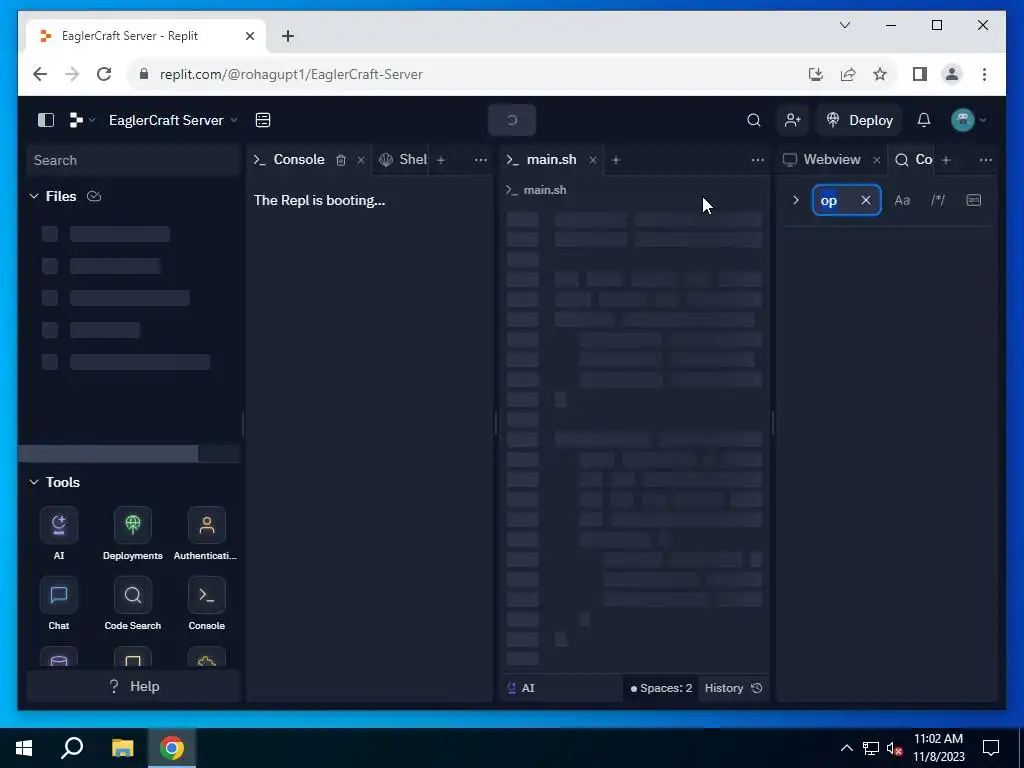Viewport: 1024px width, 768px height.
Task: Add a new tab next to Shell
Action: [441, 160]
